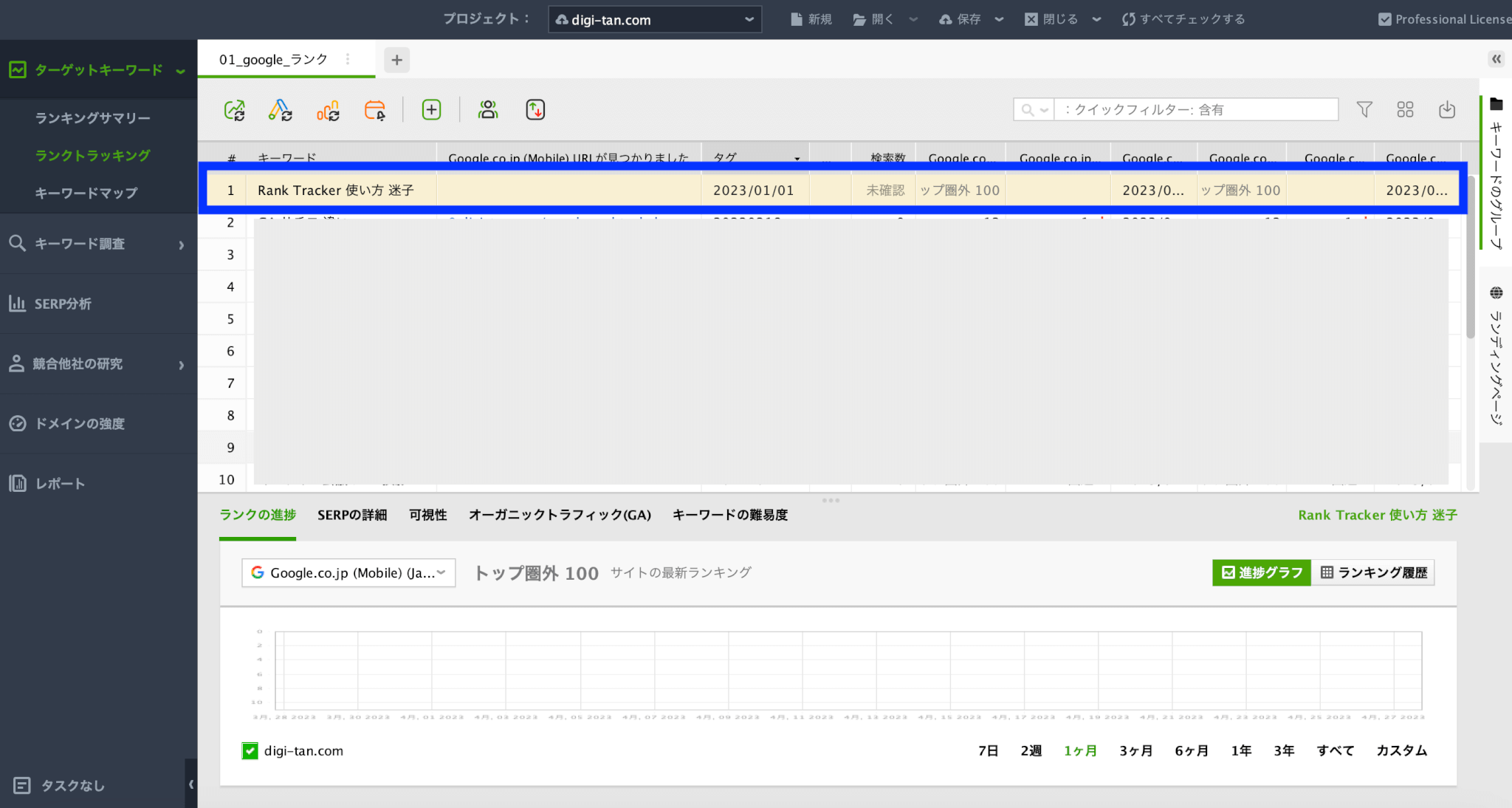Open workspace tab options three-dot menu
Viewport: 1512px width, 808px height.
coord(348,60)
